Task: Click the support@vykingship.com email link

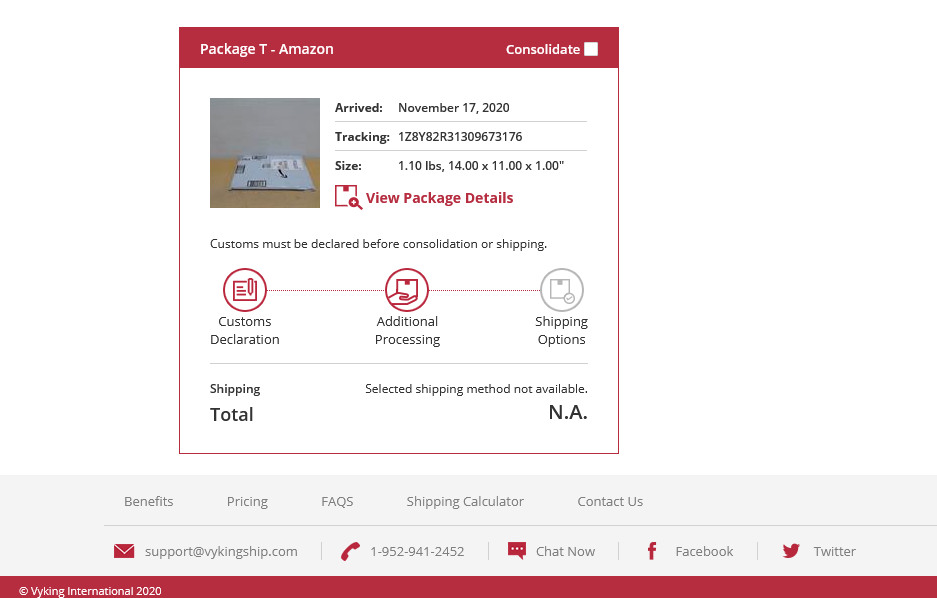Action: point(221,551)
